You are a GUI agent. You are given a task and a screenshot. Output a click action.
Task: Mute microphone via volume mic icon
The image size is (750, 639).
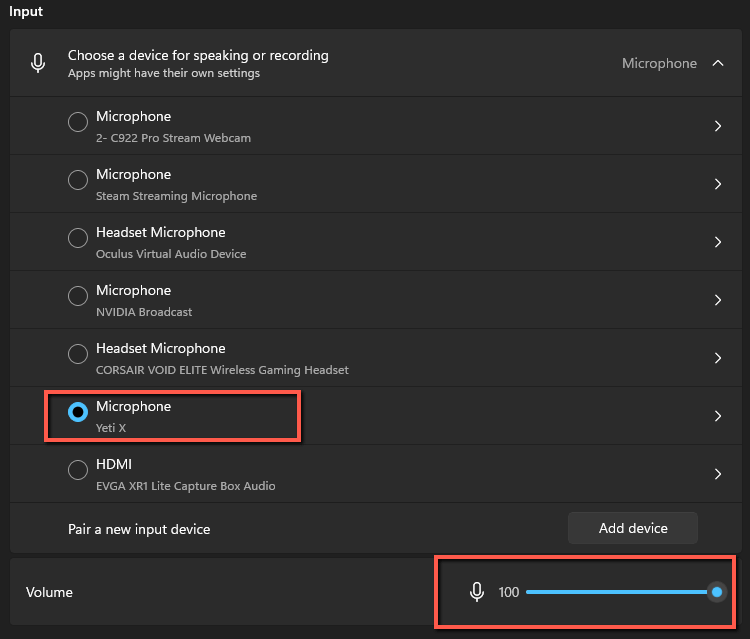click(476, 592)
